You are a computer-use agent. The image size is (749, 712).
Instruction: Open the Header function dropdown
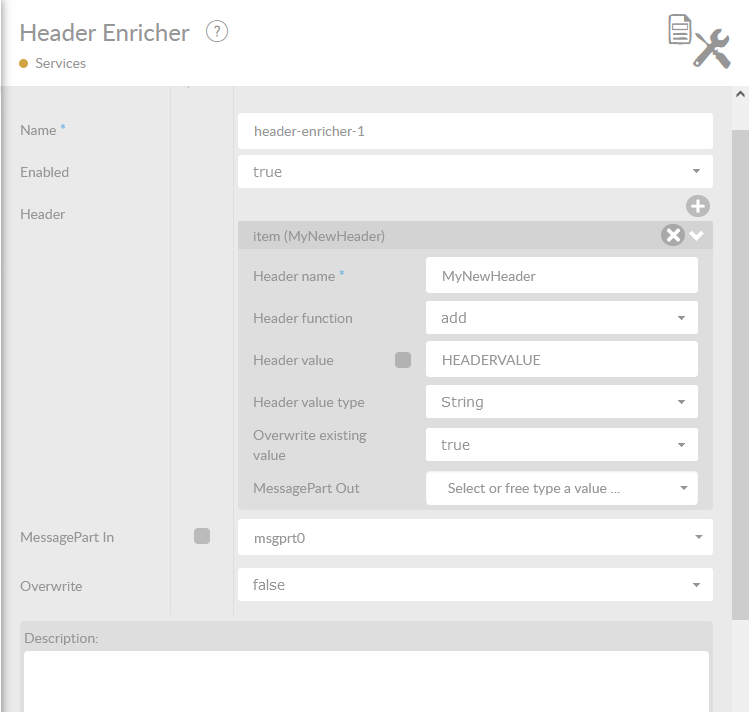click(x=561, y=318)
